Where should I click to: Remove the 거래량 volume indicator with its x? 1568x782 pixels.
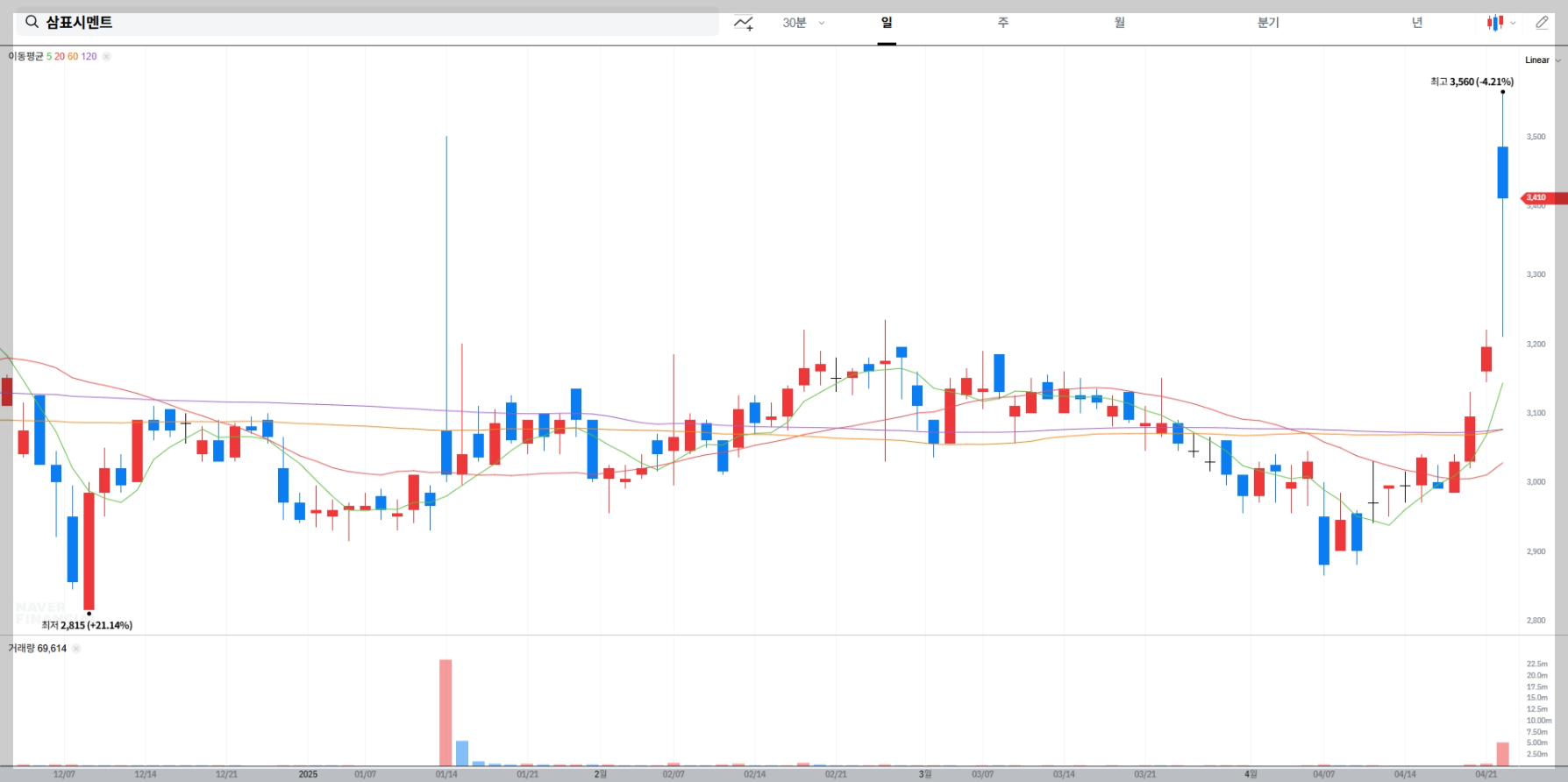click(x=76, y=649)
